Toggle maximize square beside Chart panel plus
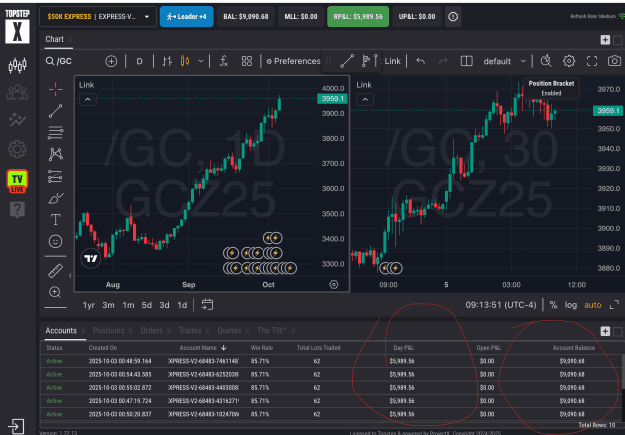 (x=618, y=40)
